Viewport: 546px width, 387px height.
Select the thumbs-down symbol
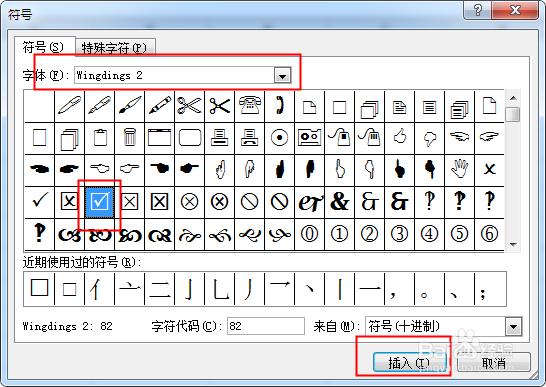(x=430, y=138)
